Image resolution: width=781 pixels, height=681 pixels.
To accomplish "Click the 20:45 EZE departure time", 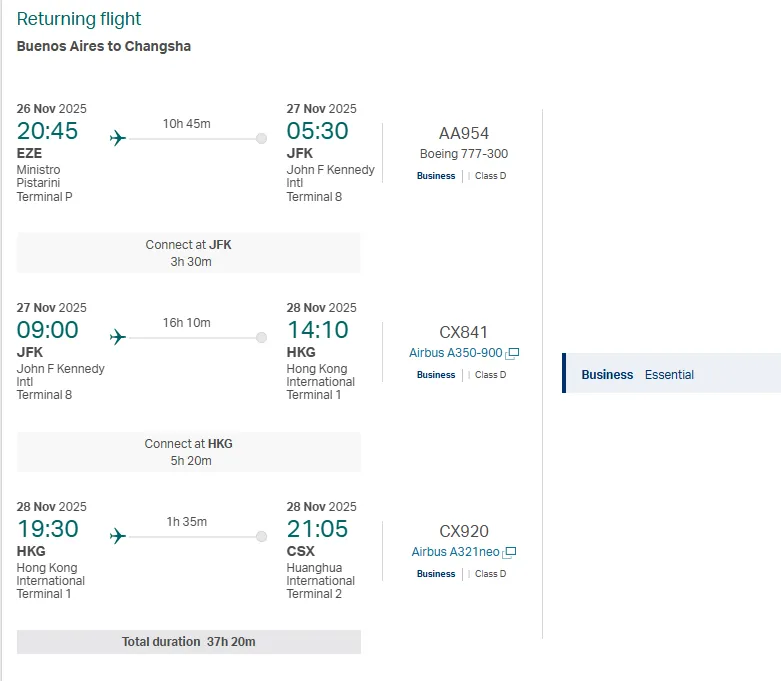I will pos(47,131).
